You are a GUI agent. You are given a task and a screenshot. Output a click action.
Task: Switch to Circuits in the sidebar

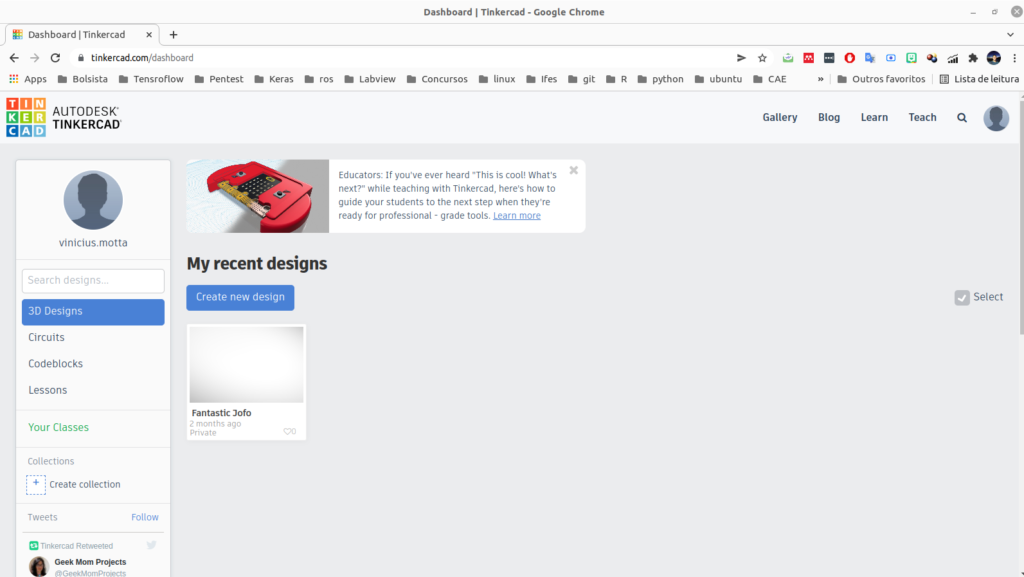click(x=46, y=337)
